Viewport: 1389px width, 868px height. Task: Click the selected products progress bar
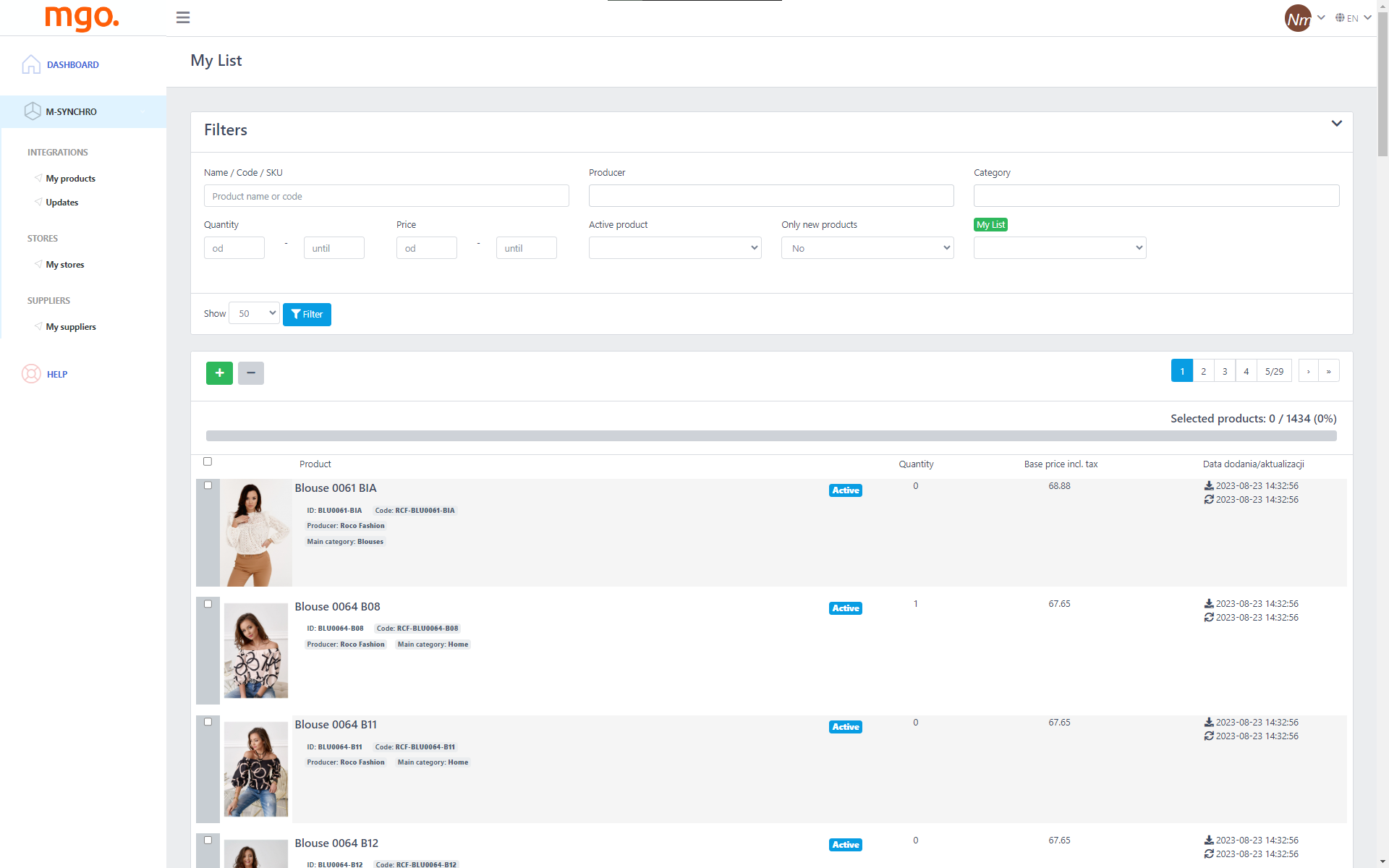click(x=771, y=435)
